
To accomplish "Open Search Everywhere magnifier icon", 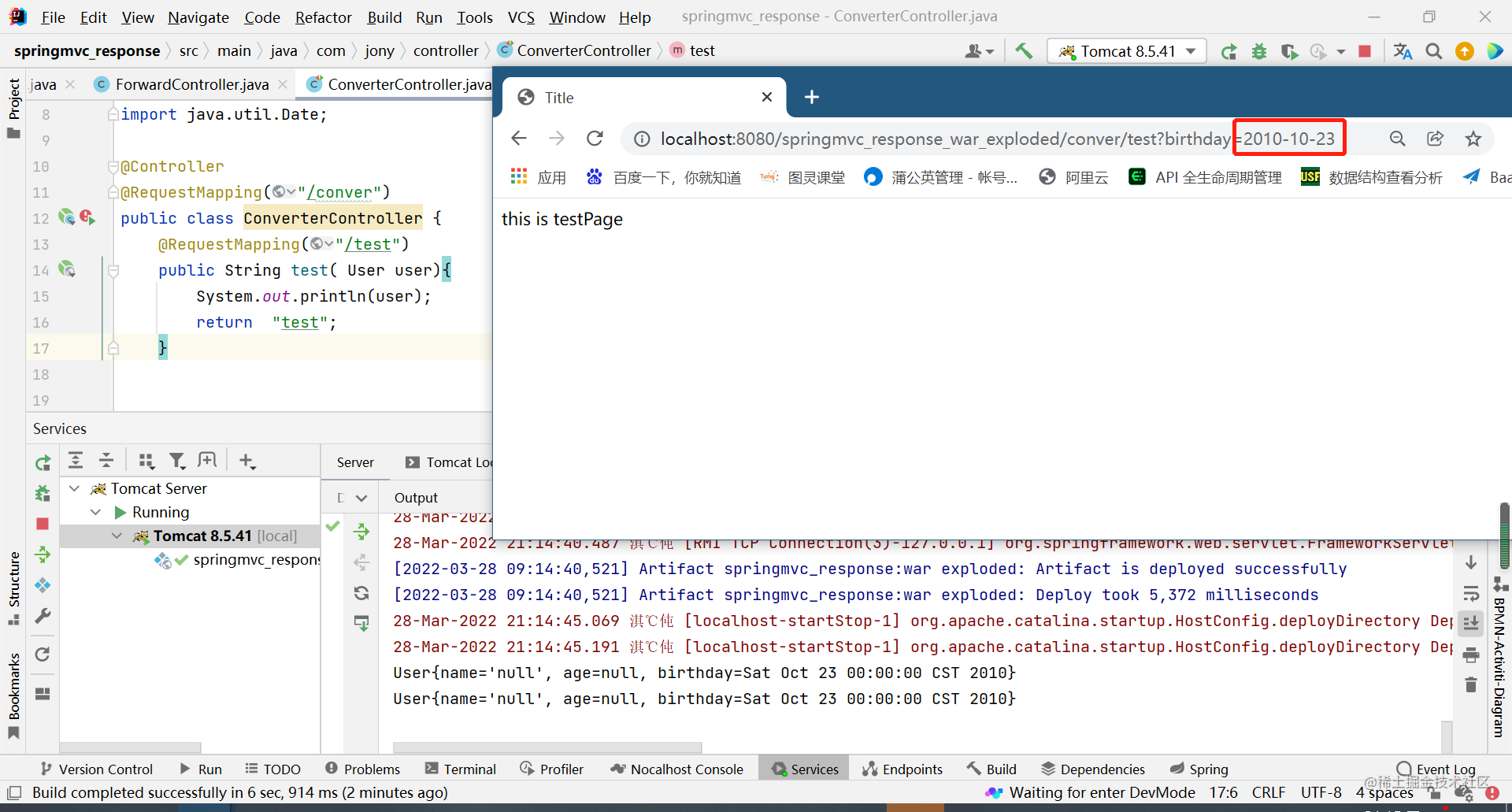I will click(1434, 51).
